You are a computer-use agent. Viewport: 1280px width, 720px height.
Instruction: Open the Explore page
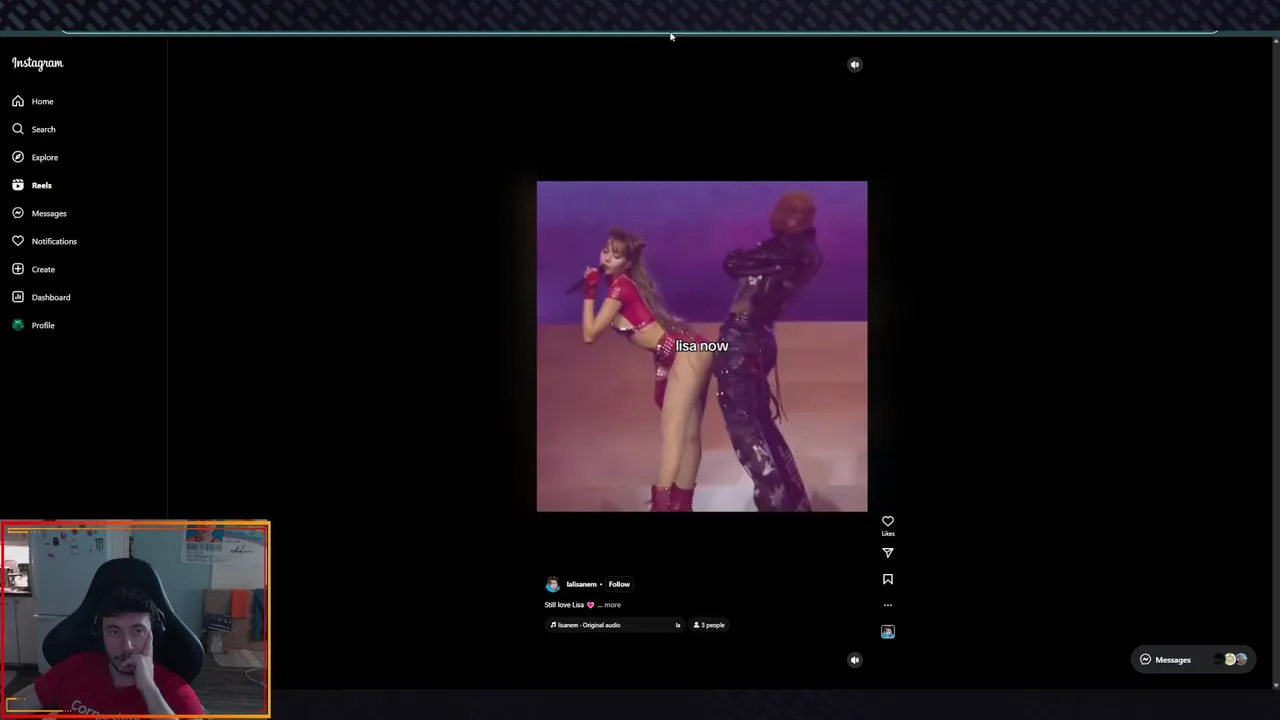pyautogui.click(x=35, y=157)
